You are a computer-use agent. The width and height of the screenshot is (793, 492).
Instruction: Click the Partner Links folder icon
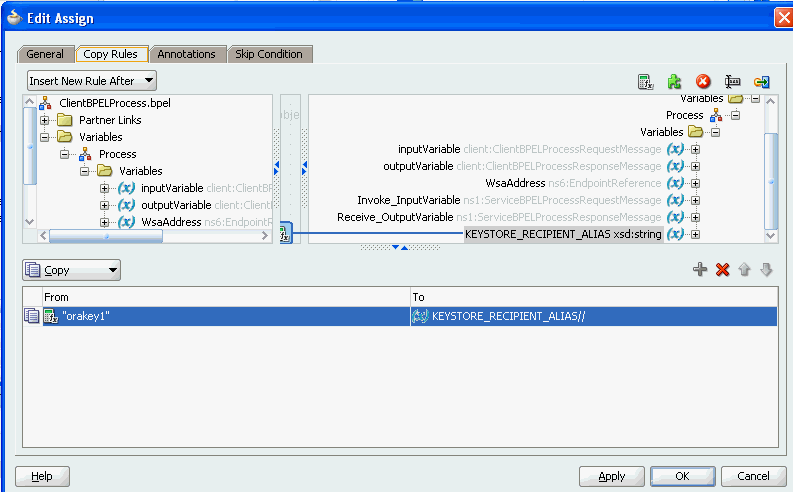point(65,120)
